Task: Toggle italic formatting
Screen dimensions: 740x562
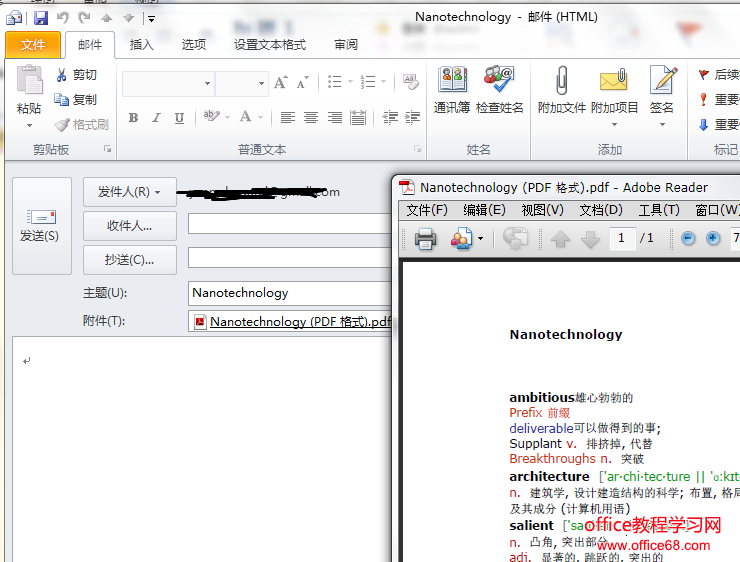Action: [156, 117]
